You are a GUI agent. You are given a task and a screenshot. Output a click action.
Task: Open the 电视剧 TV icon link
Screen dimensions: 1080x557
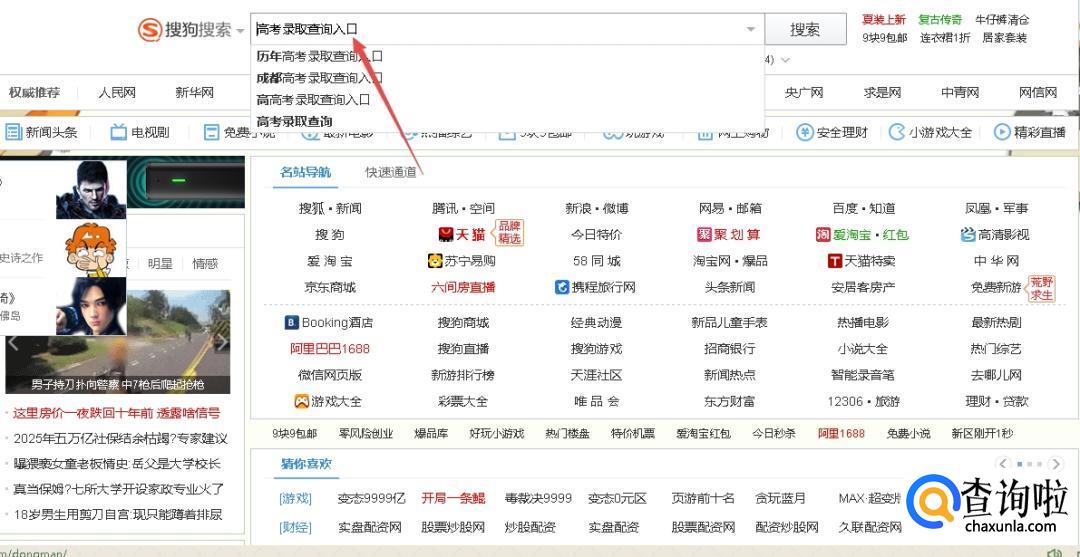point(118,132)
